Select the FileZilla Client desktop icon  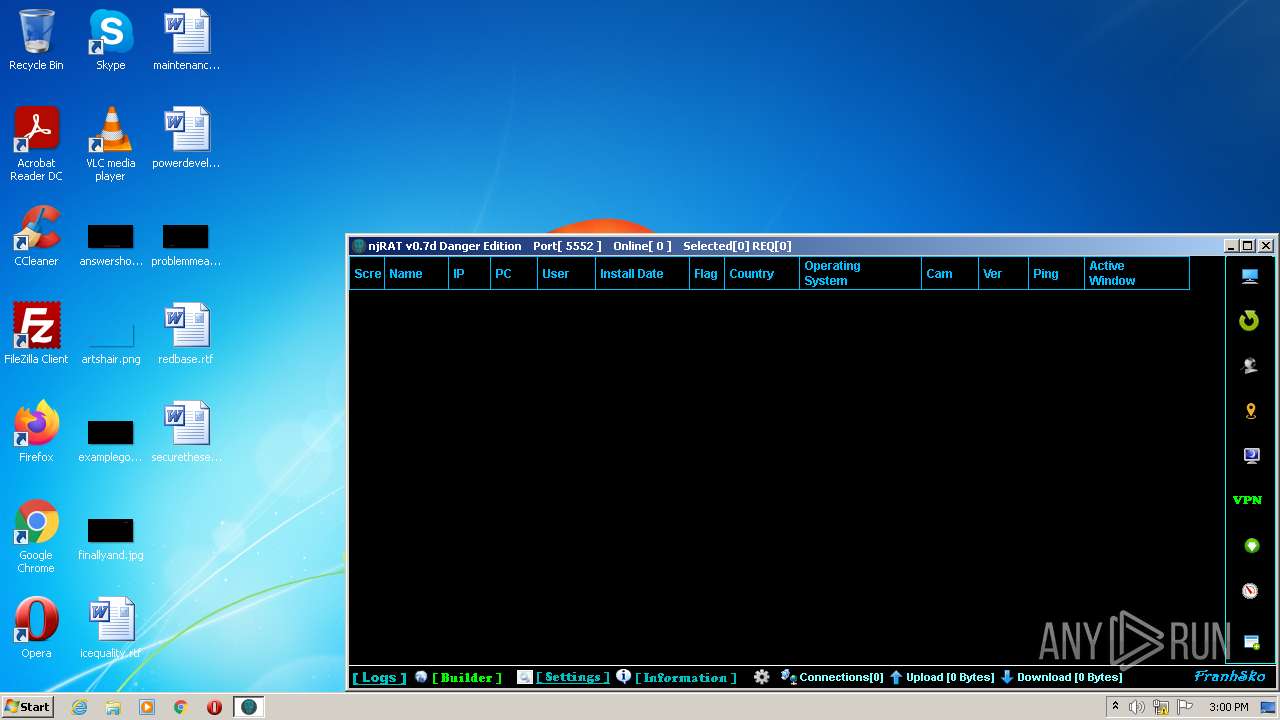coord(36,334)
